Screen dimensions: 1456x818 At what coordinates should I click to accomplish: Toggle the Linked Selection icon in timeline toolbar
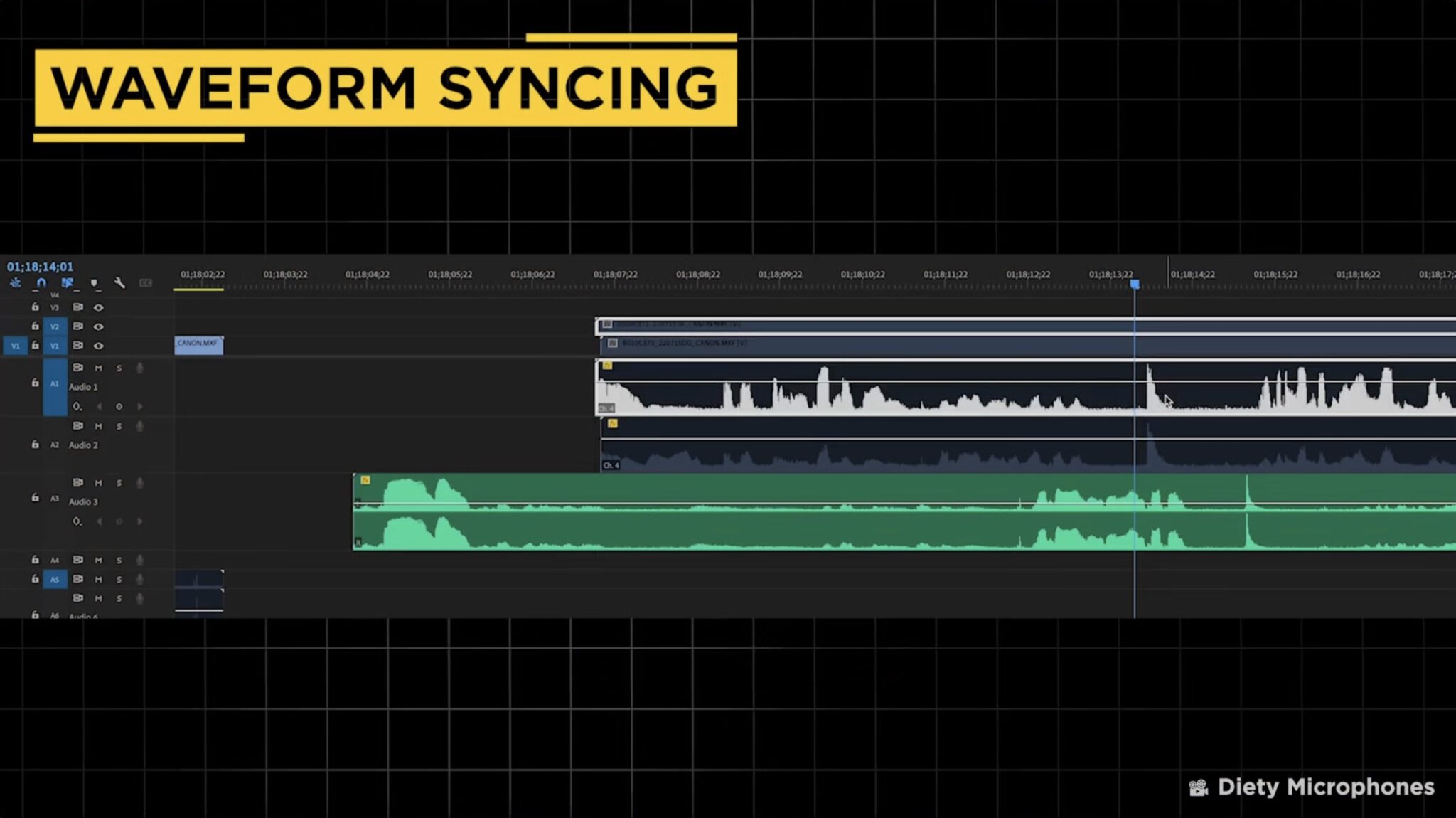tap(68, 282)
